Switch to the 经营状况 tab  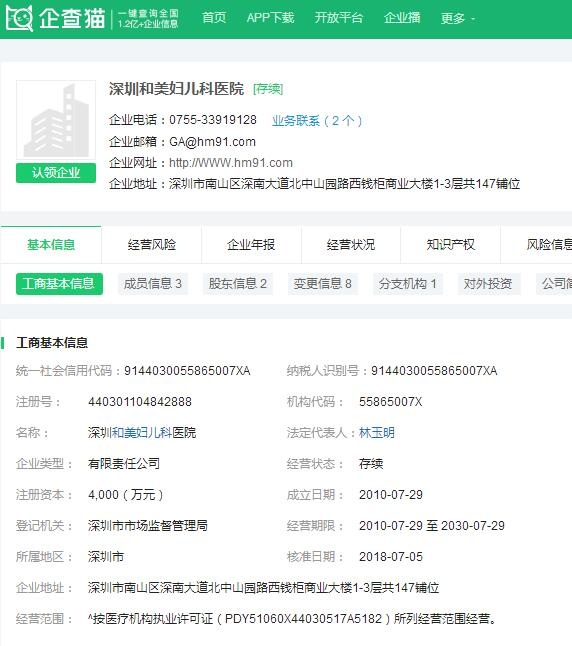coord(351,245)
